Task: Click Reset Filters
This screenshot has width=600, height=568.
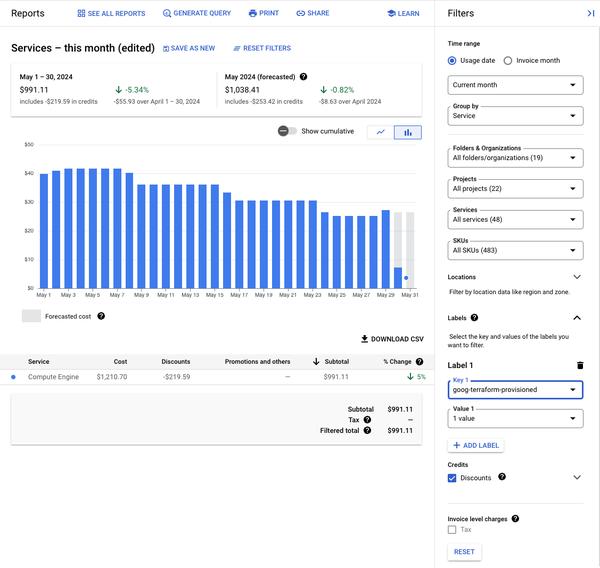Action: (x=262, y=48)
